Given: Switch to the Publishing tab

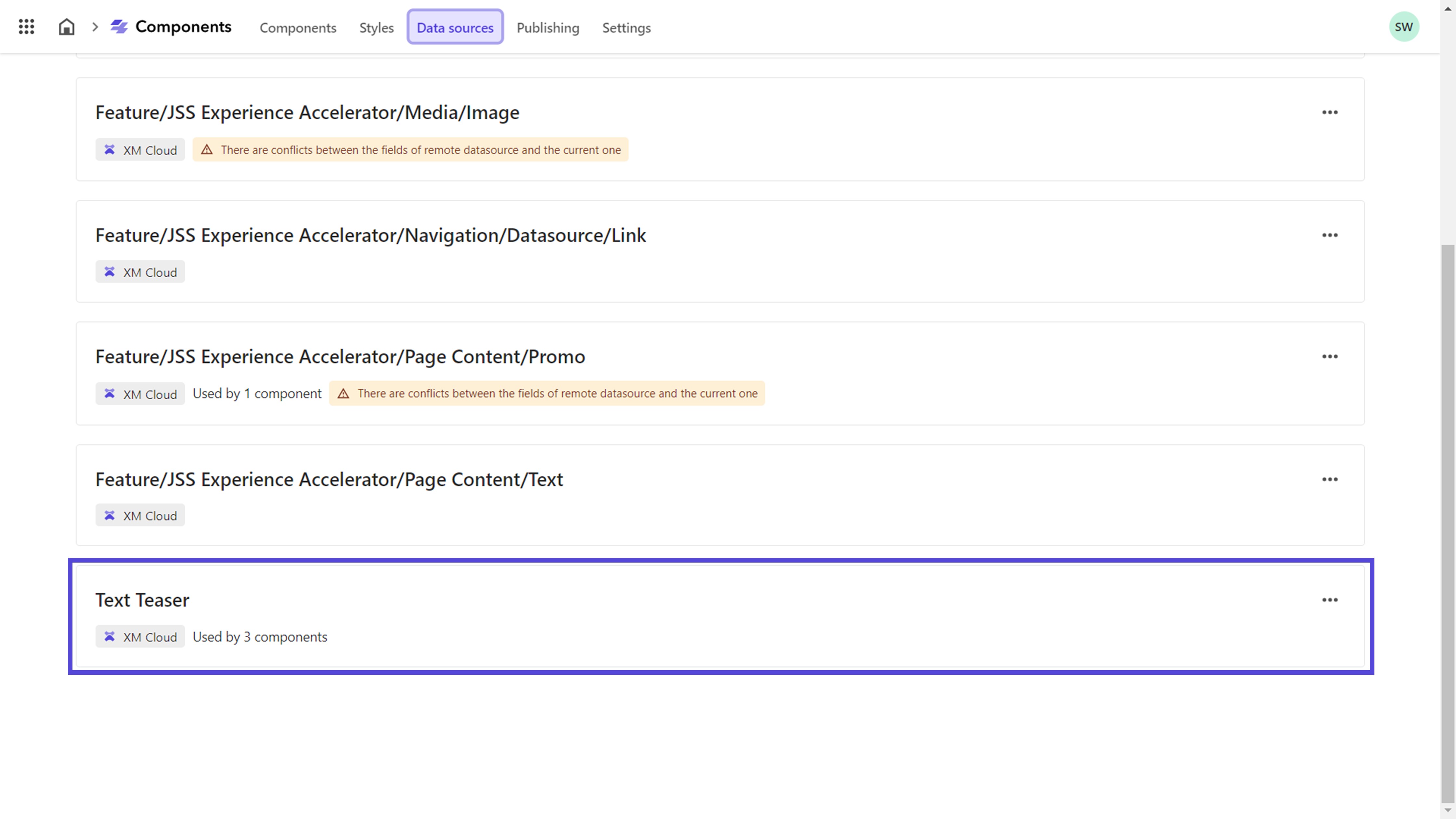Looking at the screenshot, I should tap(548, 28).
